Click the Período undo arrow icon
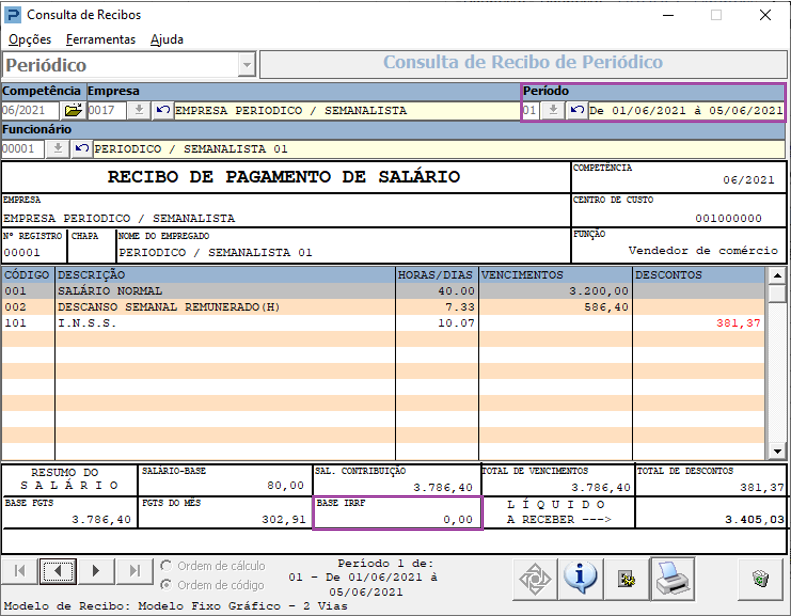Screen dimensions: 793x616 point(577,110)
